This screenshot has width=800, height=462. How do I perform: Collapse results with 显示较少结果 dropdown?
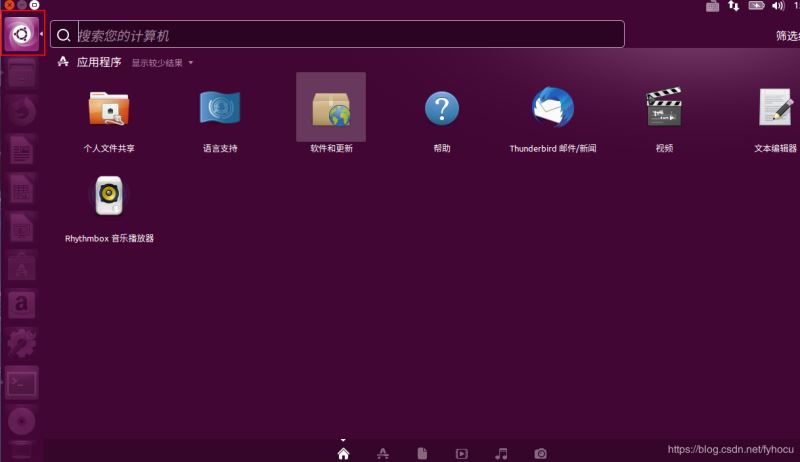(162, 63)
